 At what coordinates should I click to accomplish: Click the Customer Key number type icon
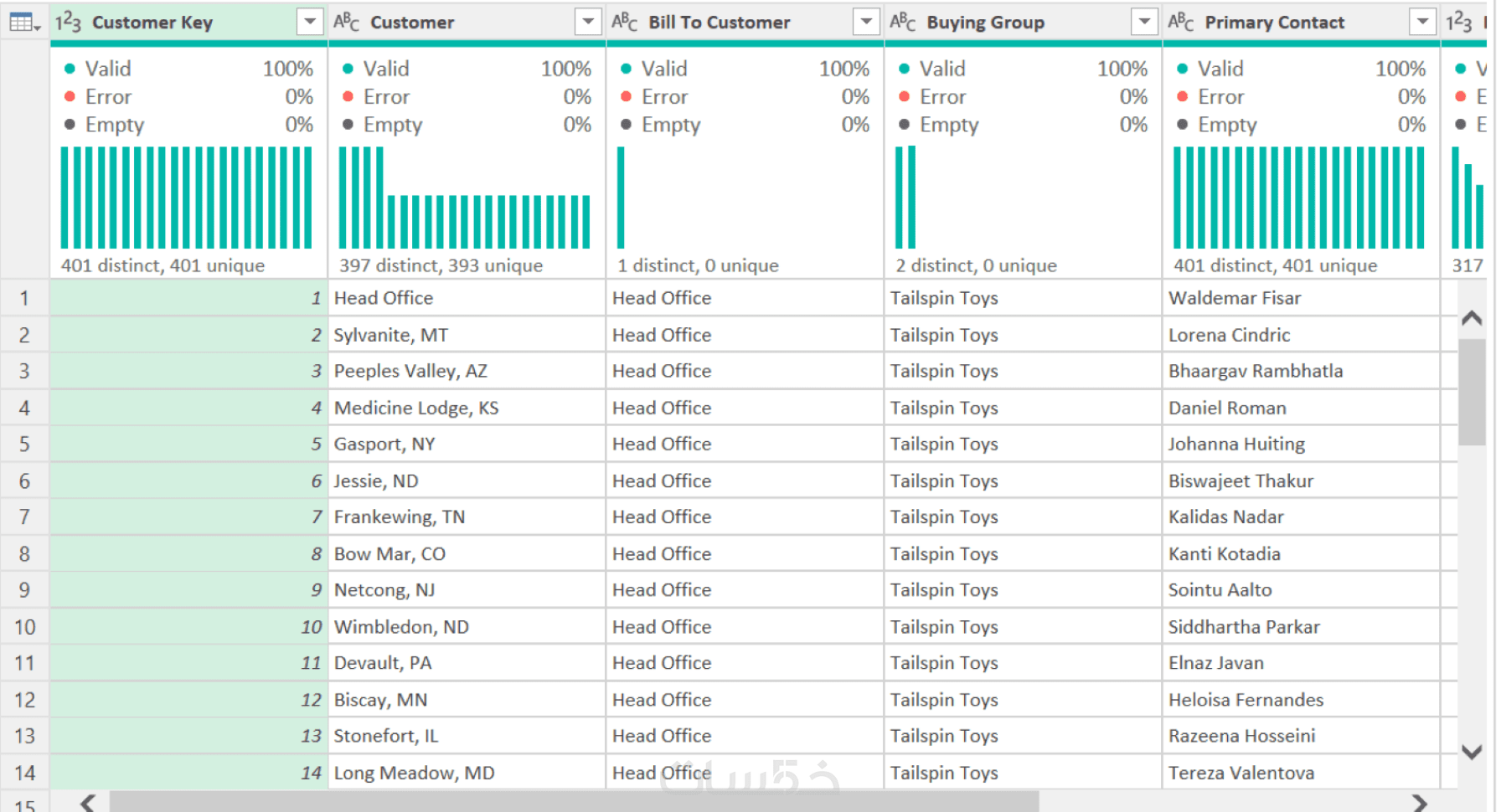pos(68,22)
